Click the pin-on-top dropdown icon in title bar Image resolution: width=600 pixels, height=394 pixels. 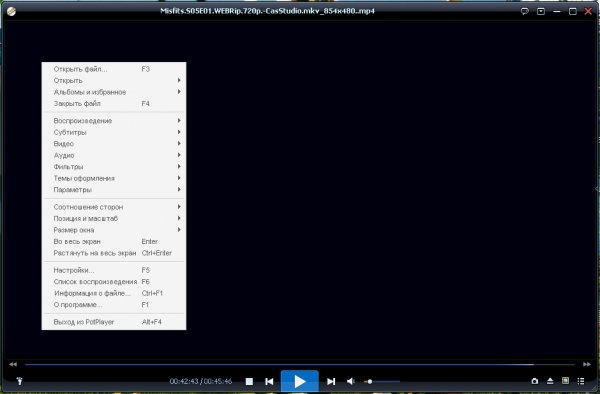click(x=541, y=11)
